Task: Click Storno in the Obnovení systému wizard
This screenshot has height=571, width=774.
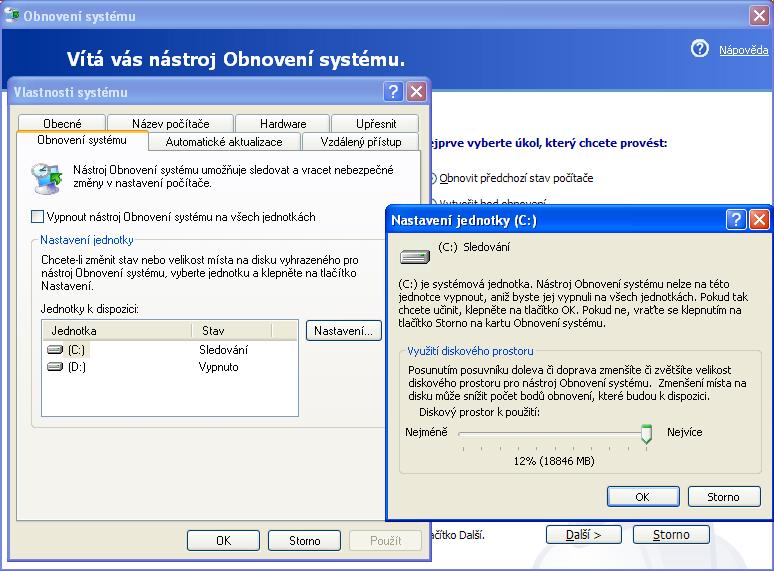Action: tap(671, 534)
